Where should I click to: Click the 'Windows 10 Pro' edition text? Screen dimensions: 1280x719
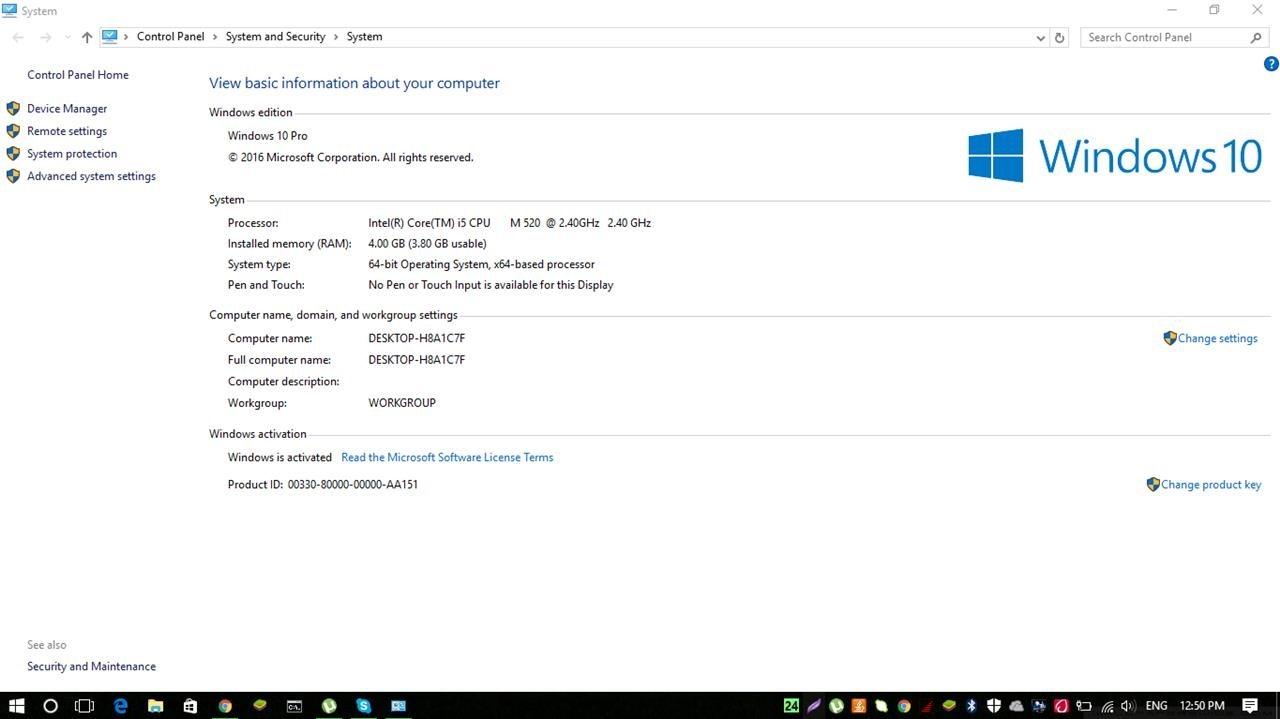coord(267,136)
